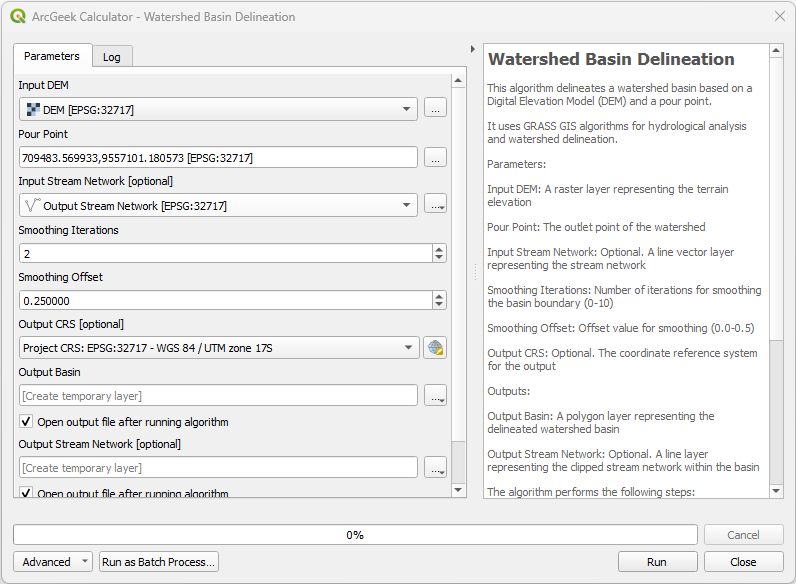Open Output Basin save options button
The image size is (796, 584).
click(x=435, y=396)
